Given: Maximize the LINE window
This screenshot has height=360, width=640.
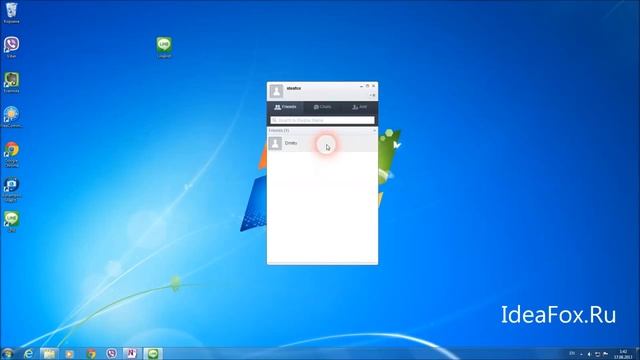Looking at the screenshot, I should (367, 86).
